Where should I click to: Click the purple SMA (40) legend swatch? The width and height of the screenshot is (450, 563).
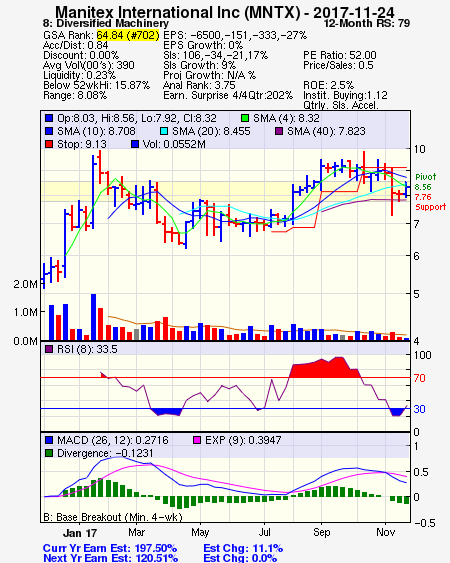[279, 131]
